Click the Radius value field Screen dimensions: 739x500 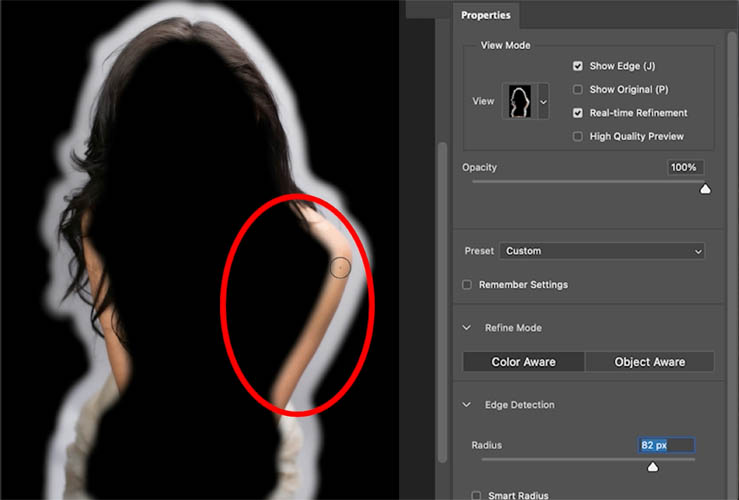point(666,445)
